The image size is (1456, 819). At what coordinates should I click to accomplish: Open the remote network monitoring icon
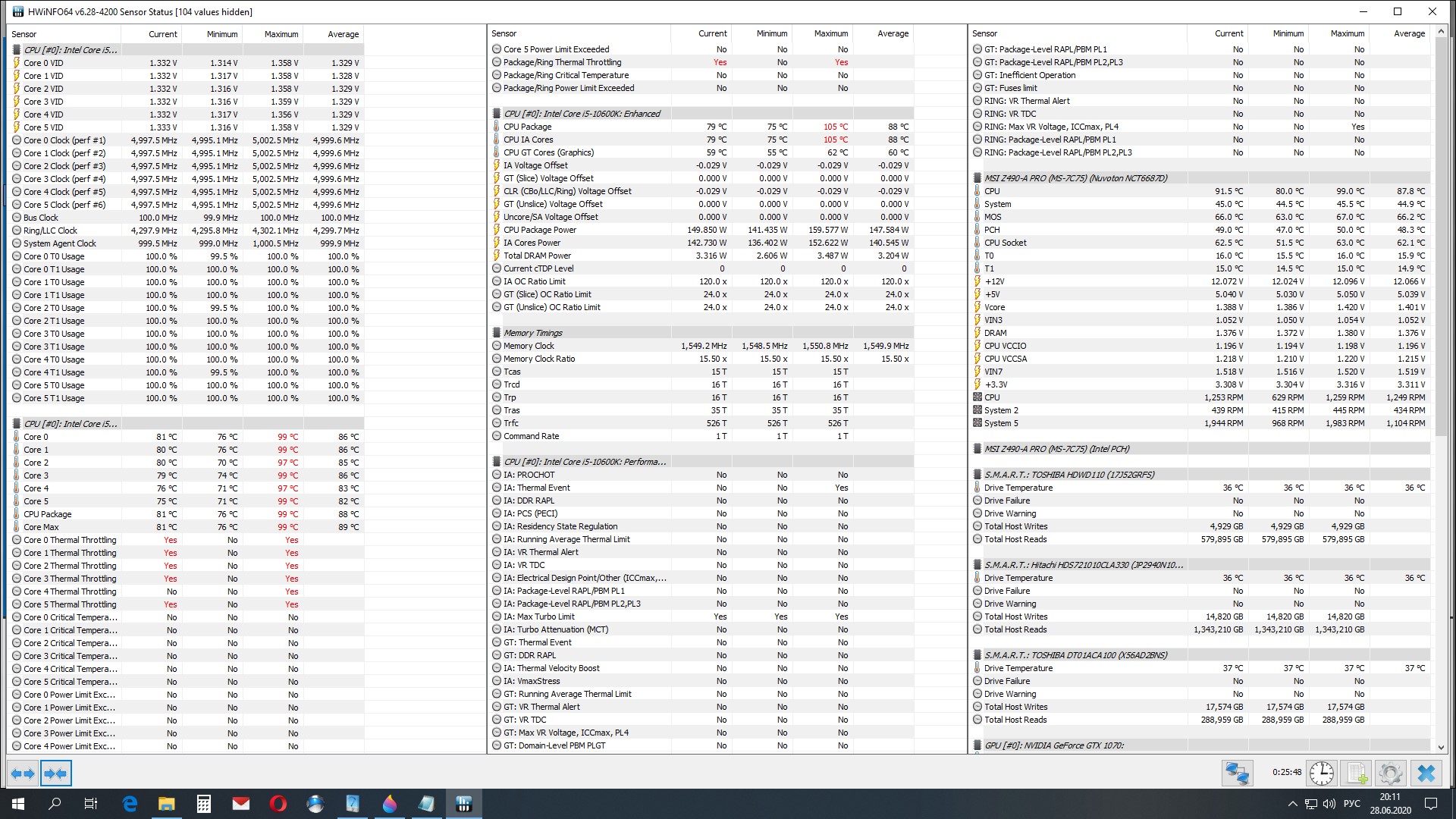click(x=1237, y=773)
